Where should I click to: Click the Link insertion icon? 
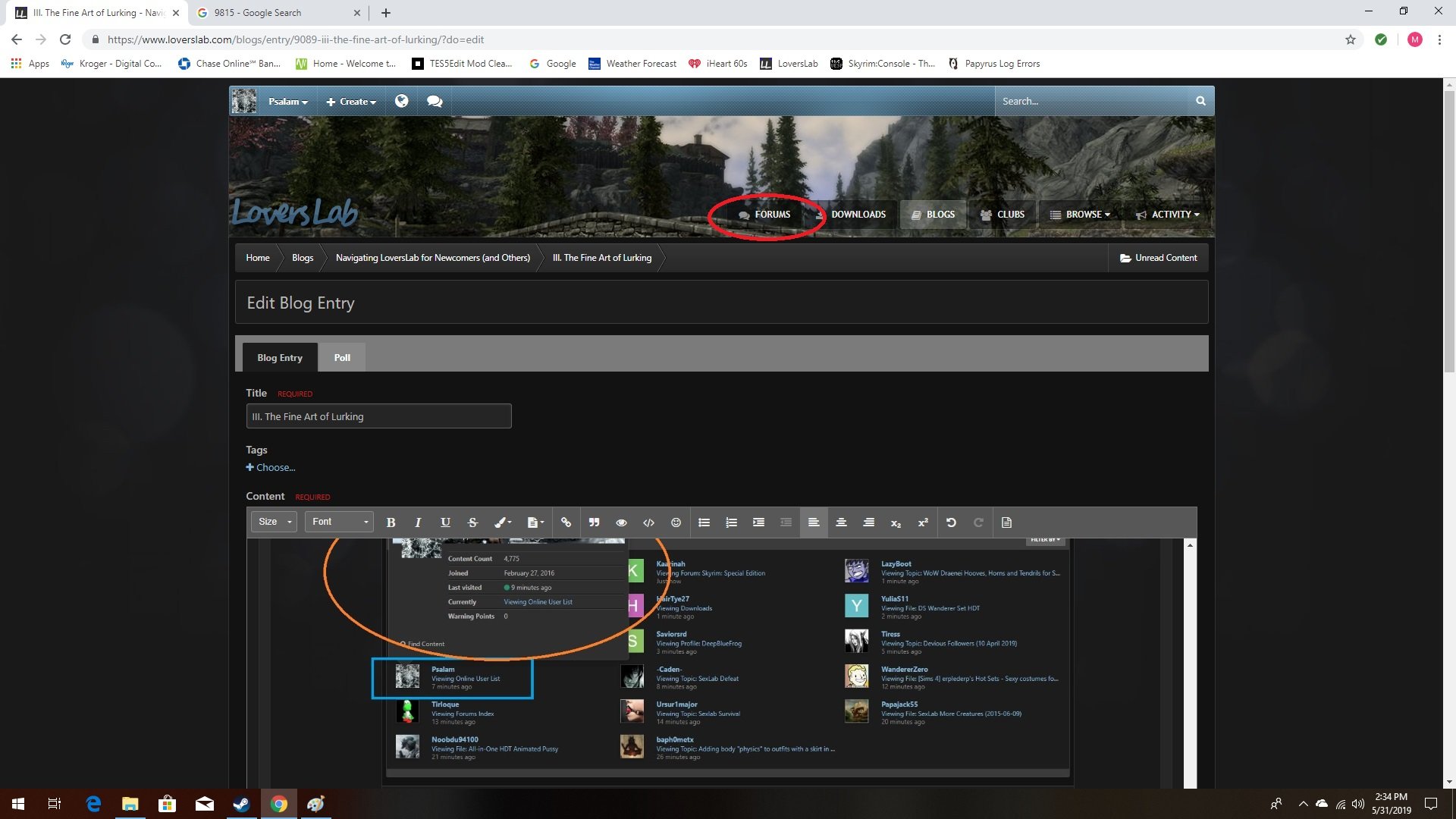tap(566, 521)
